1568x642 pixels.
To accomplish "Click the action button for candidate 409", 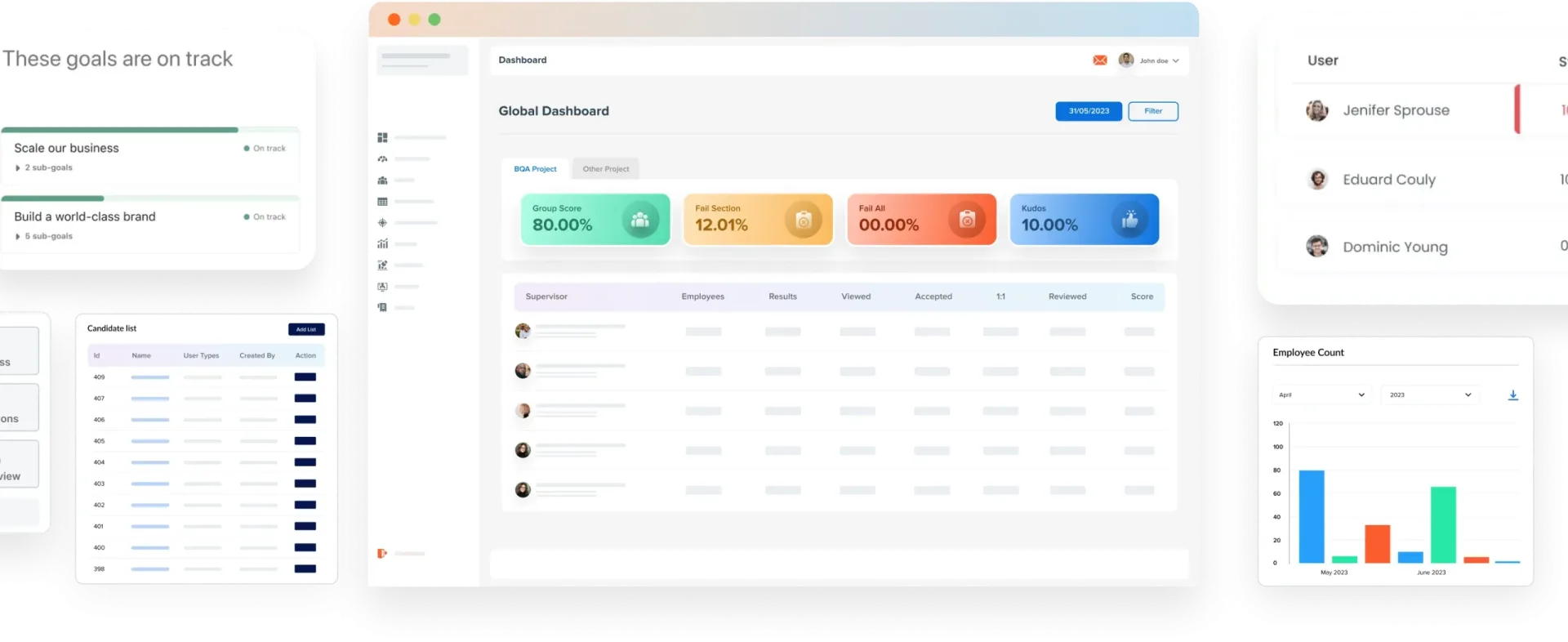I will point(305,377).
